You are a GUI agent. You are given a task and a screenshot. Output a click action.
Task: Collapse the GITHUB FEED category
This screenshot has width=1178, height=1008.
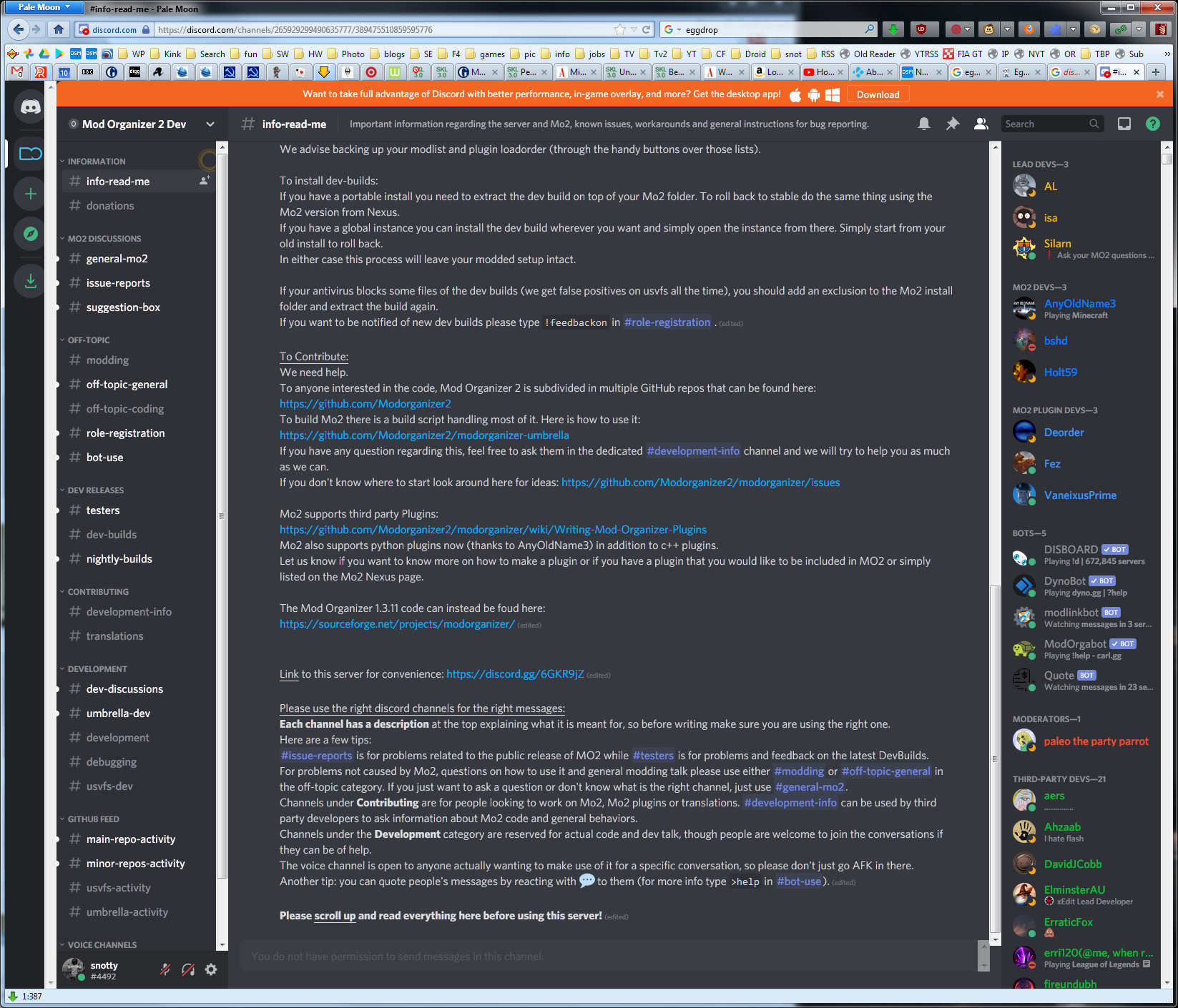[x=93, y=819]
